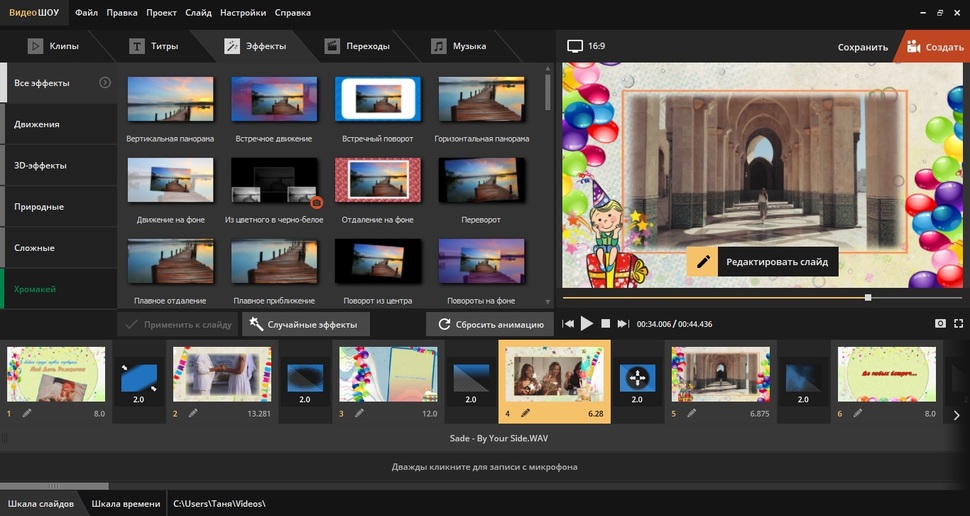
Task: Open the Слайд menu
Action: tap(198, 13)
